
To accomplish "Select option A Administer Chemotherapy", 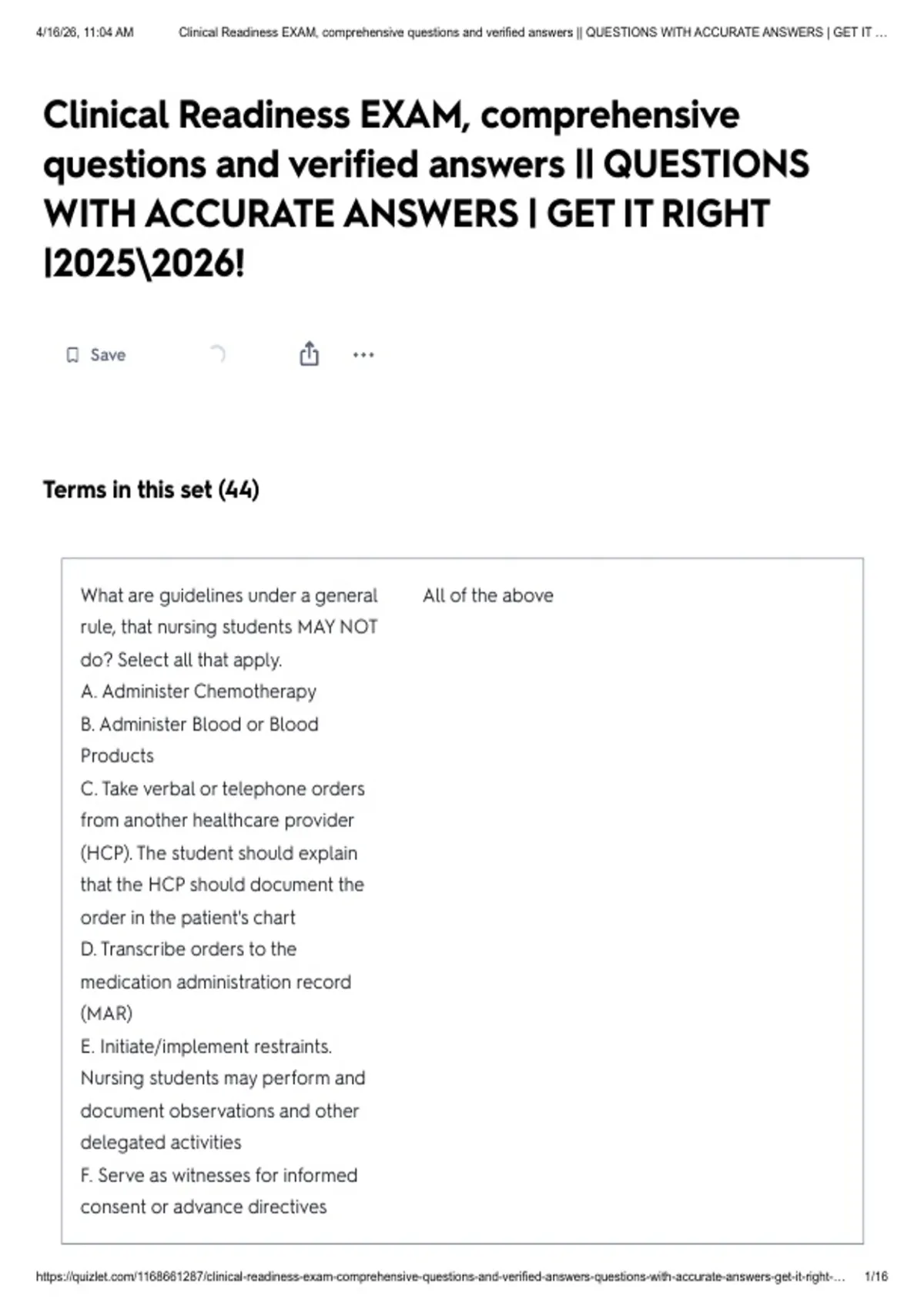I will click(x=199, y=691).
